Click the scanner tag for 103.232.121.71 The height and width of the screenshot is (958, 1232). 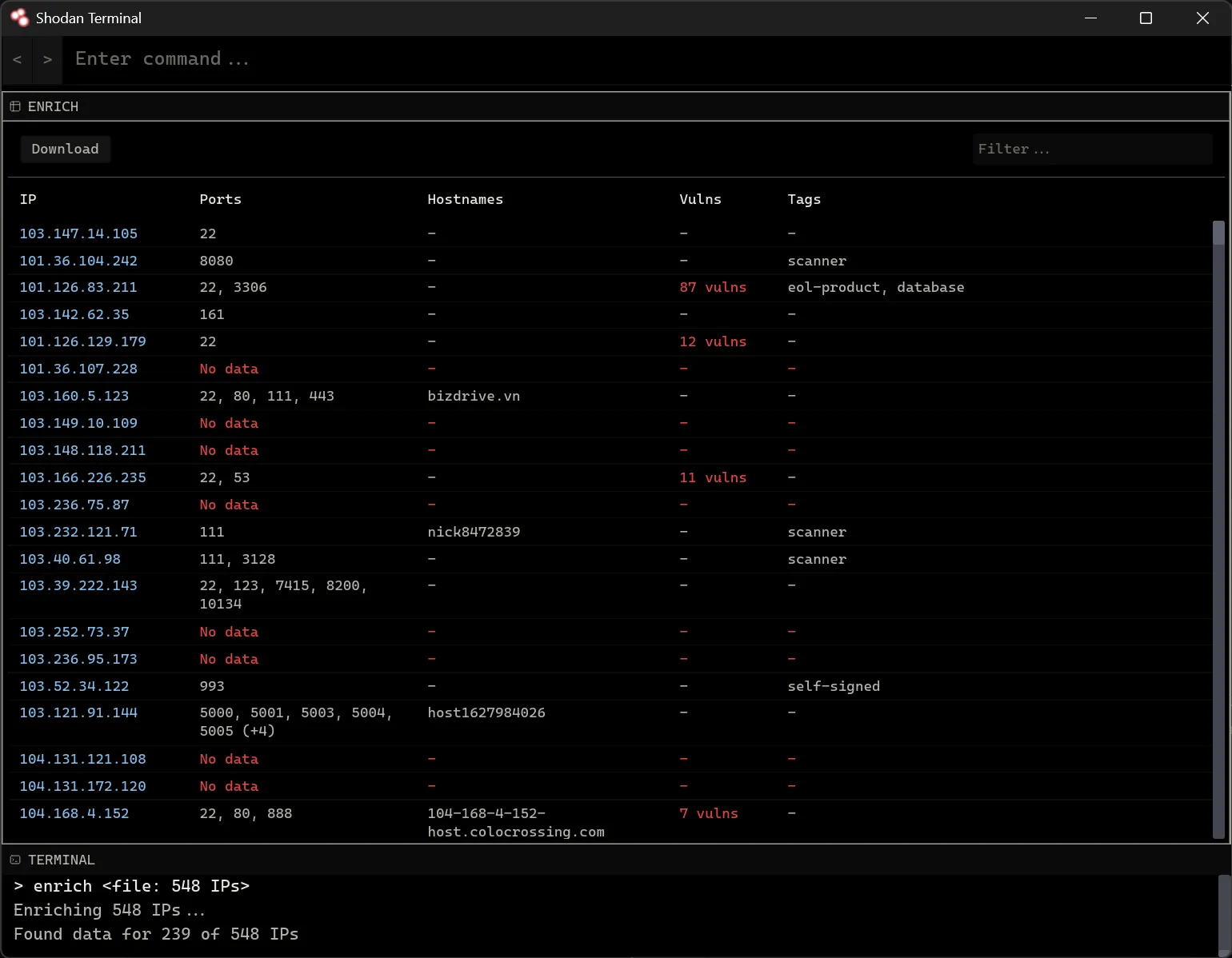(x=817, y=532)
